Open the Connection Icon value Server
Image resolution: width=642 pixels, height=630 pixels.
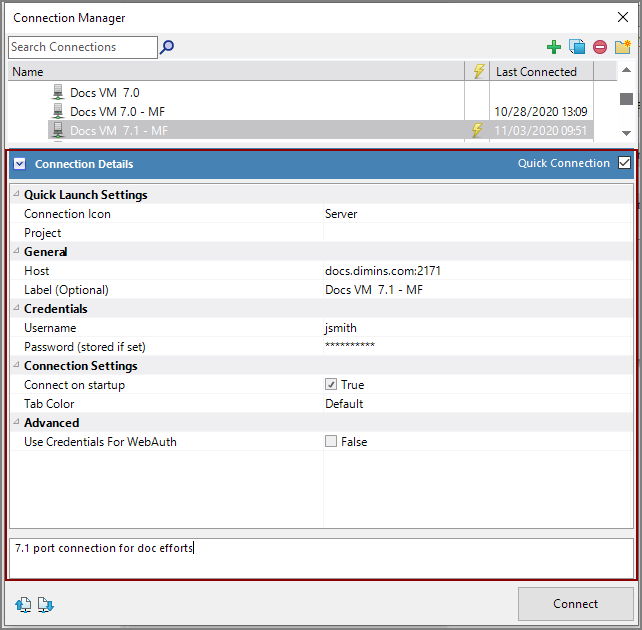click(477, 214)
